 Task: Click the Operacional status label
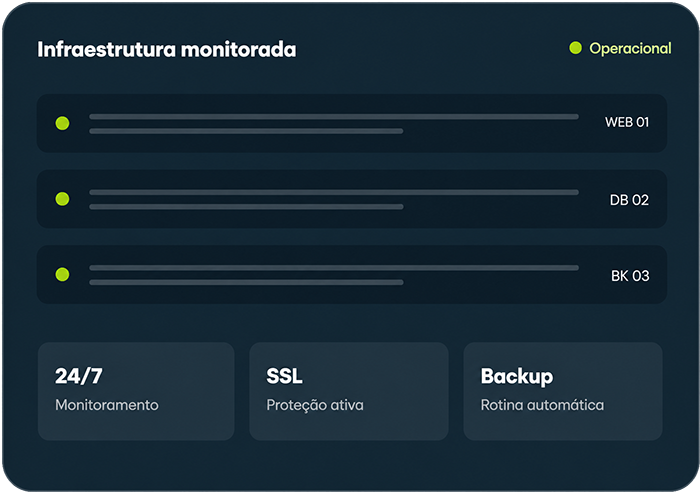coord(630,48)
